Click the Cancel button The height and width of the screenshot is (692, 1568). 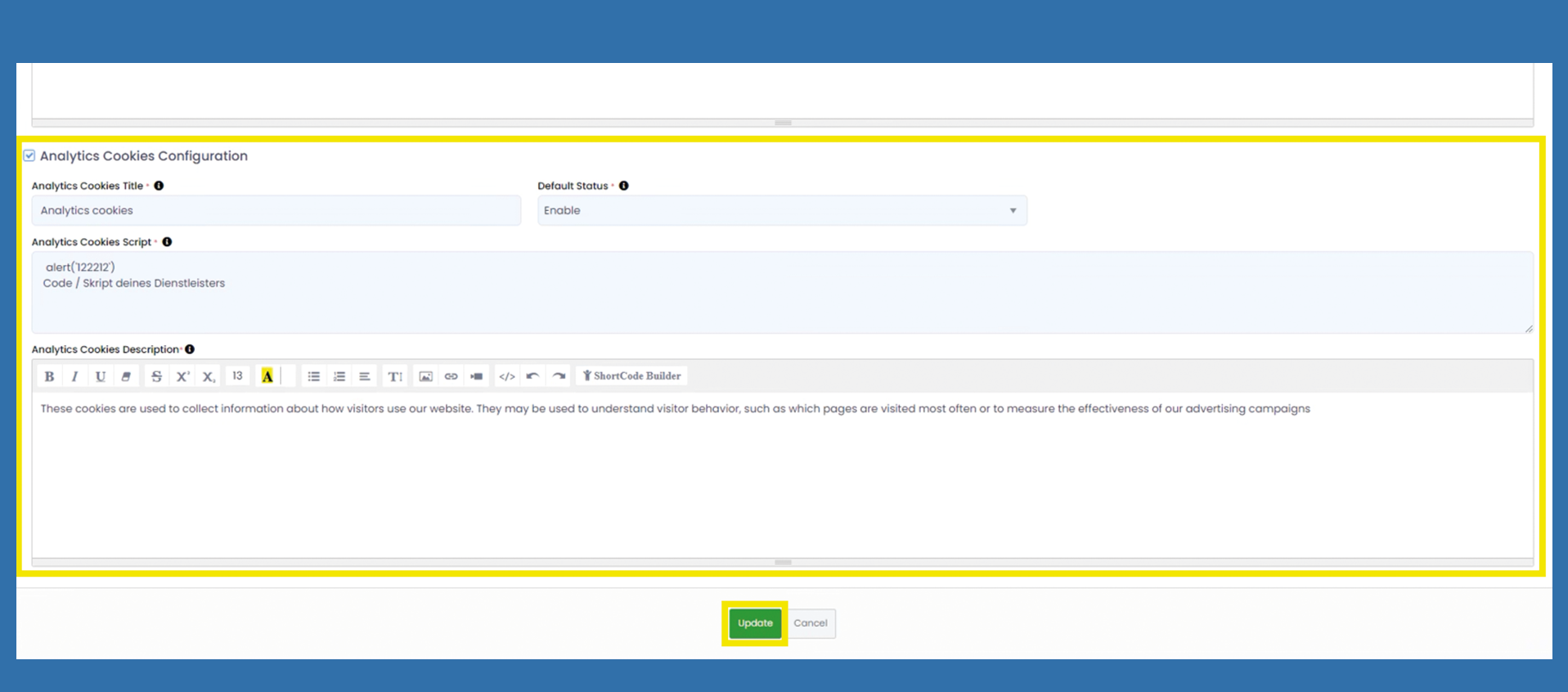pyautogui.click(x=811, y=623)
